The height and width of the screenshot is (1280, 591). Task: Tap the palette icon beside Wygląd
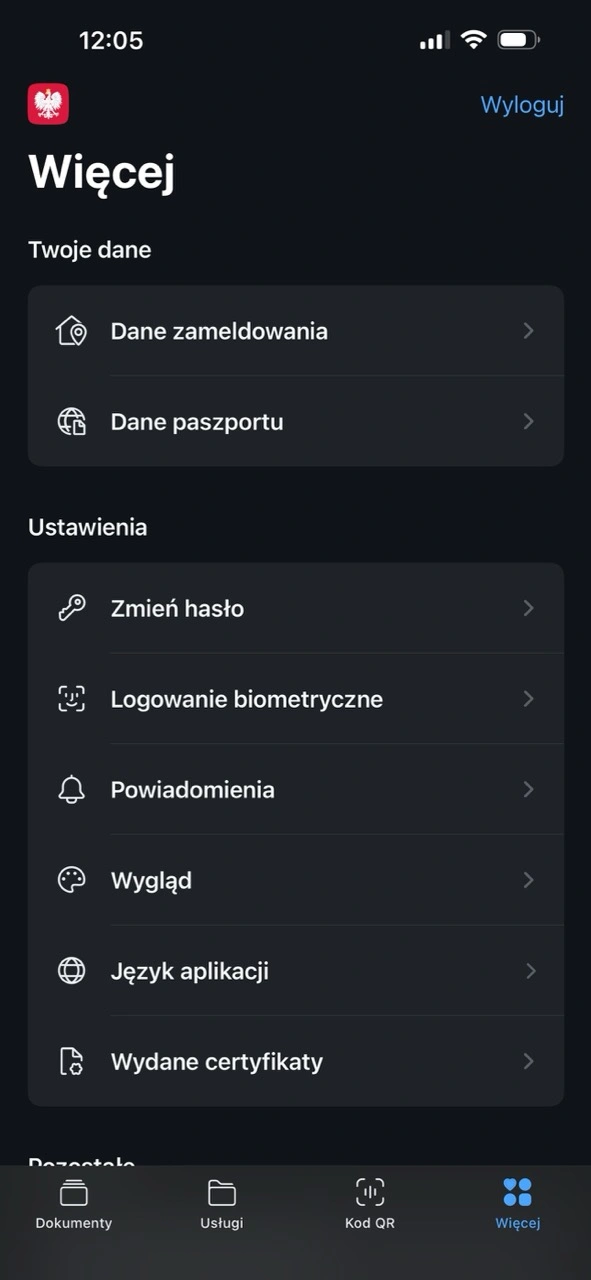(x=71, y=880)
